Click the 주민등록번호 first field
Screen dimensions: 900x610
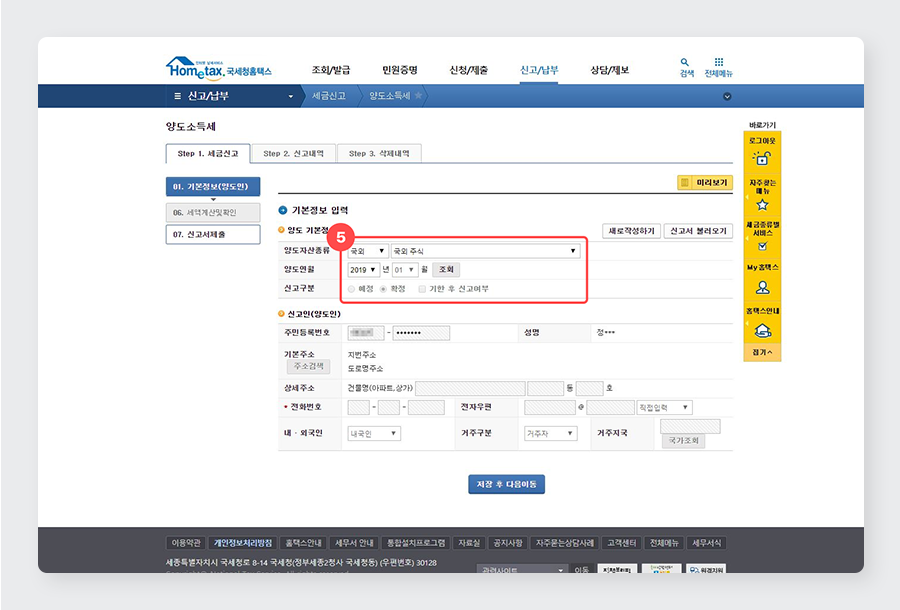pos(366,333)
